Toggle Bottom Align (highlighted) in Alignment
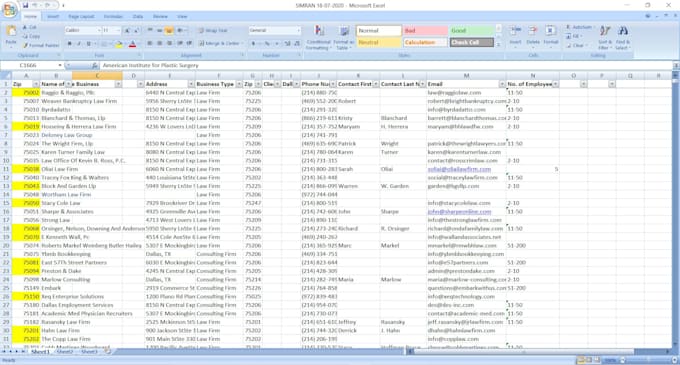Screen dimensions: 680x365 click(x=169, y=30)
